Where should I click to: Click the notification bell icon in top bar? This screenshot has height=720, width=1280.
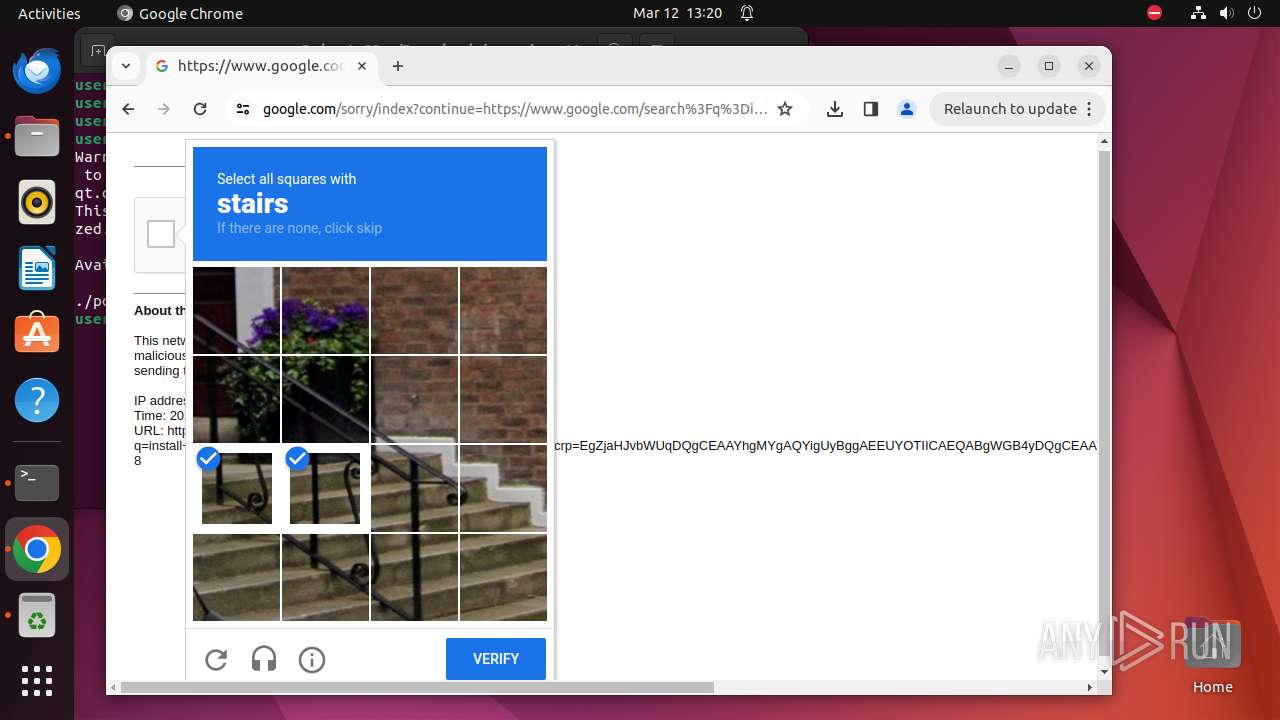coord(747,14)
